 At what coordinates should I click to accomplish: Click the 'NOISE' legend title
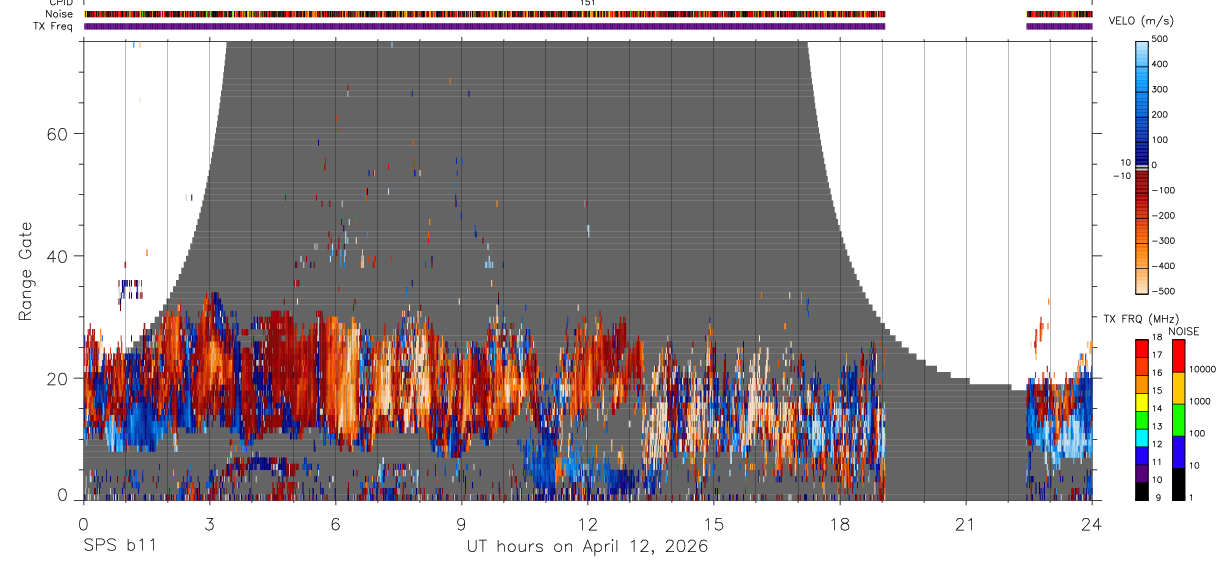(1184, 331)
